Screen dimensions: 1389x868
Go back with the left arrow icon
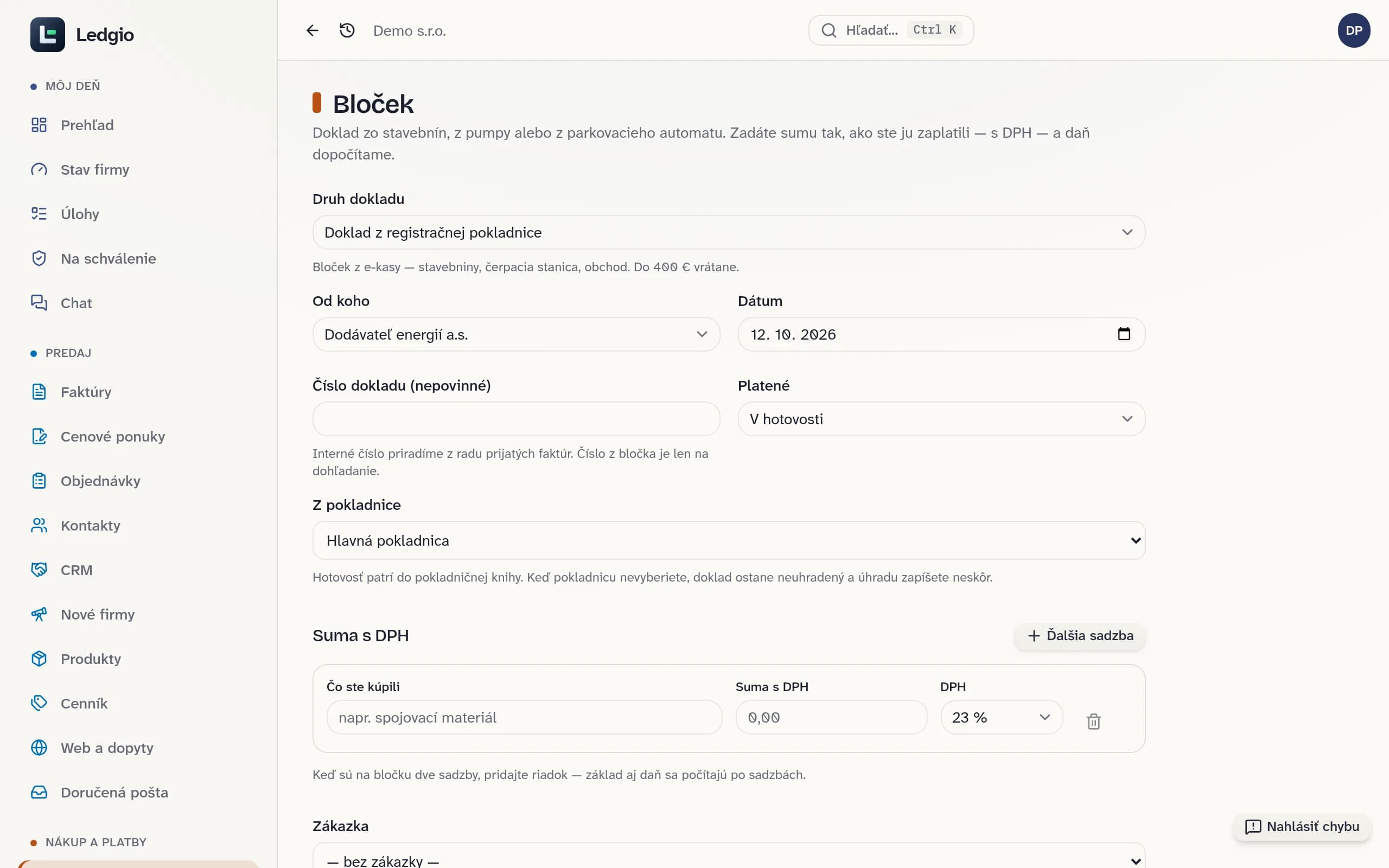coord(312,30)
